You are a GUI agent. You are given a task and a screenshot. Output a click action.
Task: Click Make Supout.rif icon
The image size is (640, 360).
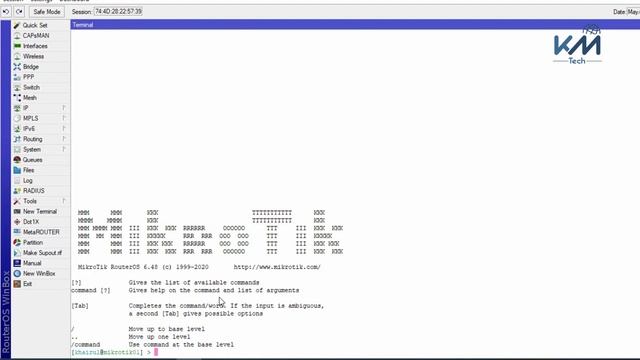coord(17,253)
